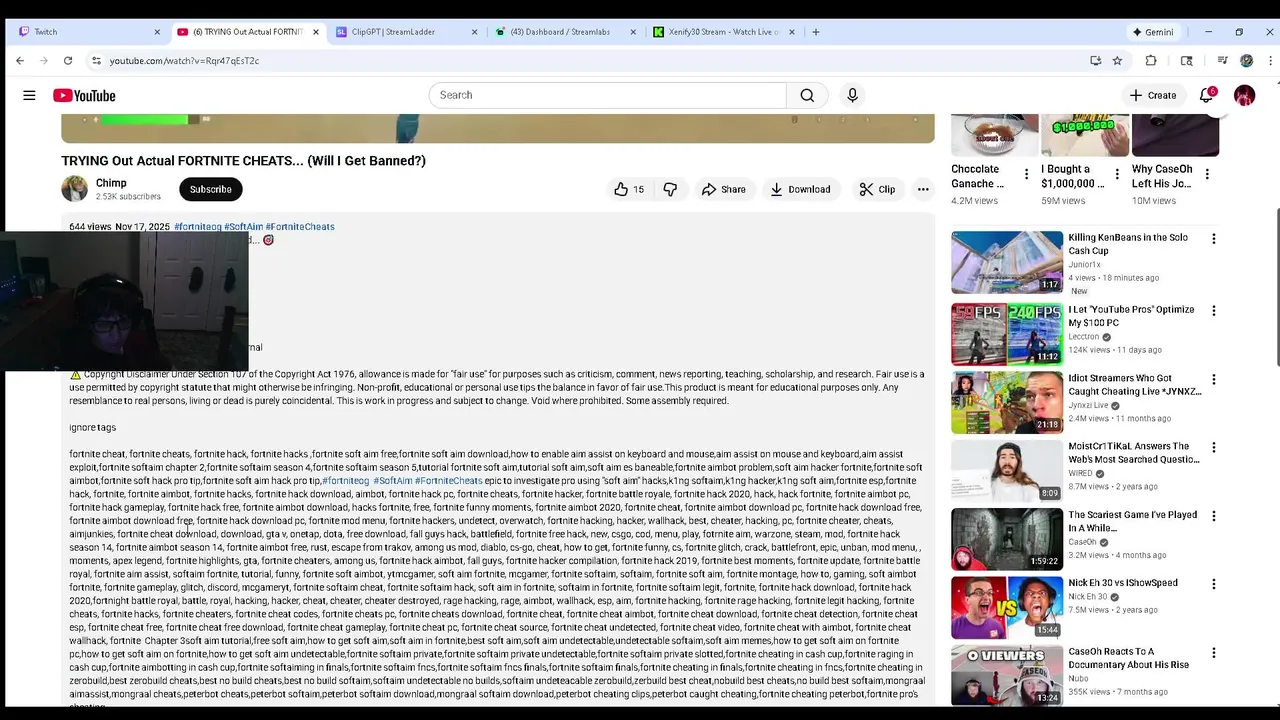Click the Create button
This screenshot has width=1280, height=720.
pos(1152,95)
